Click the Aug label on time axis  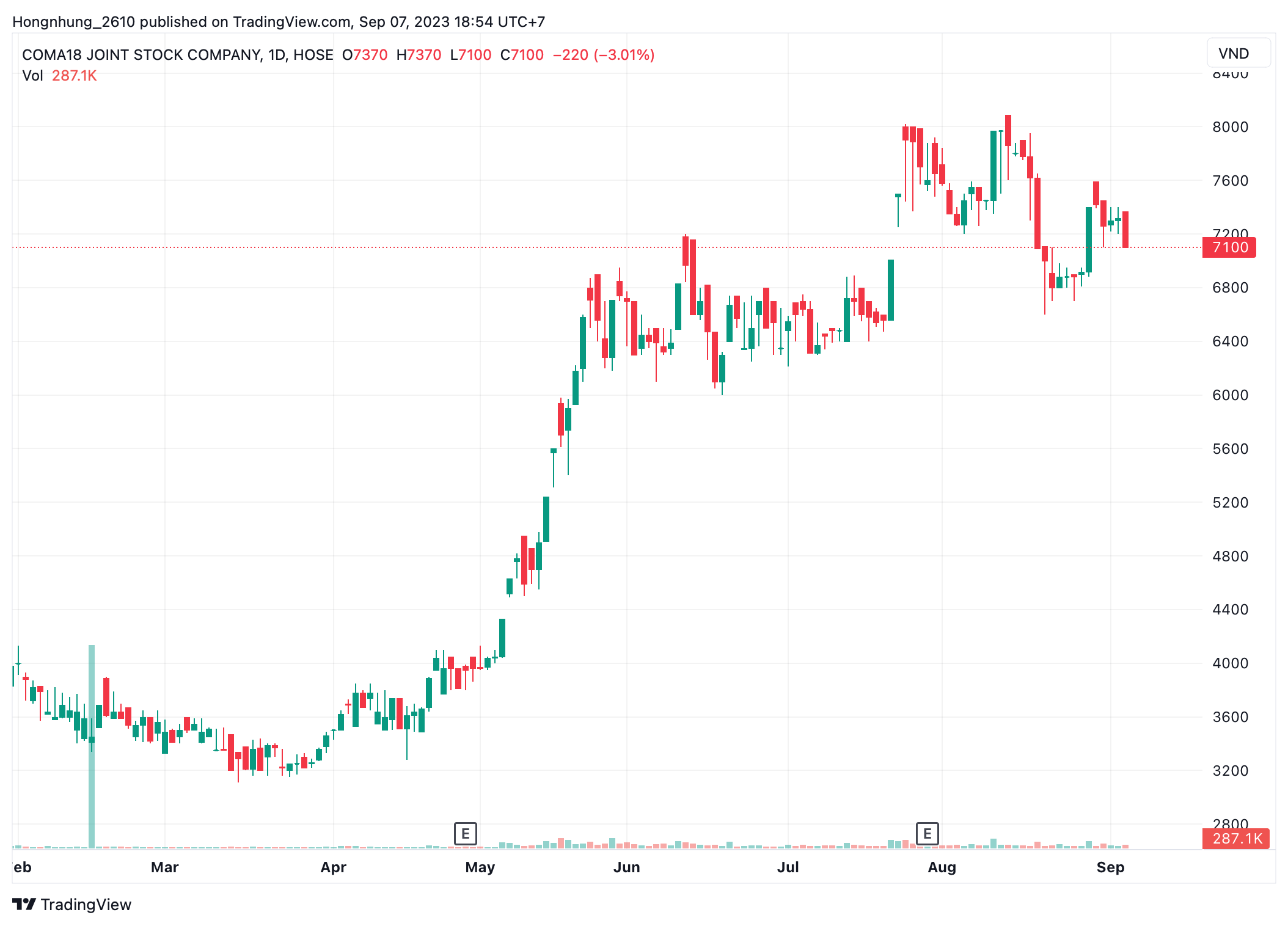click(942, 867)
